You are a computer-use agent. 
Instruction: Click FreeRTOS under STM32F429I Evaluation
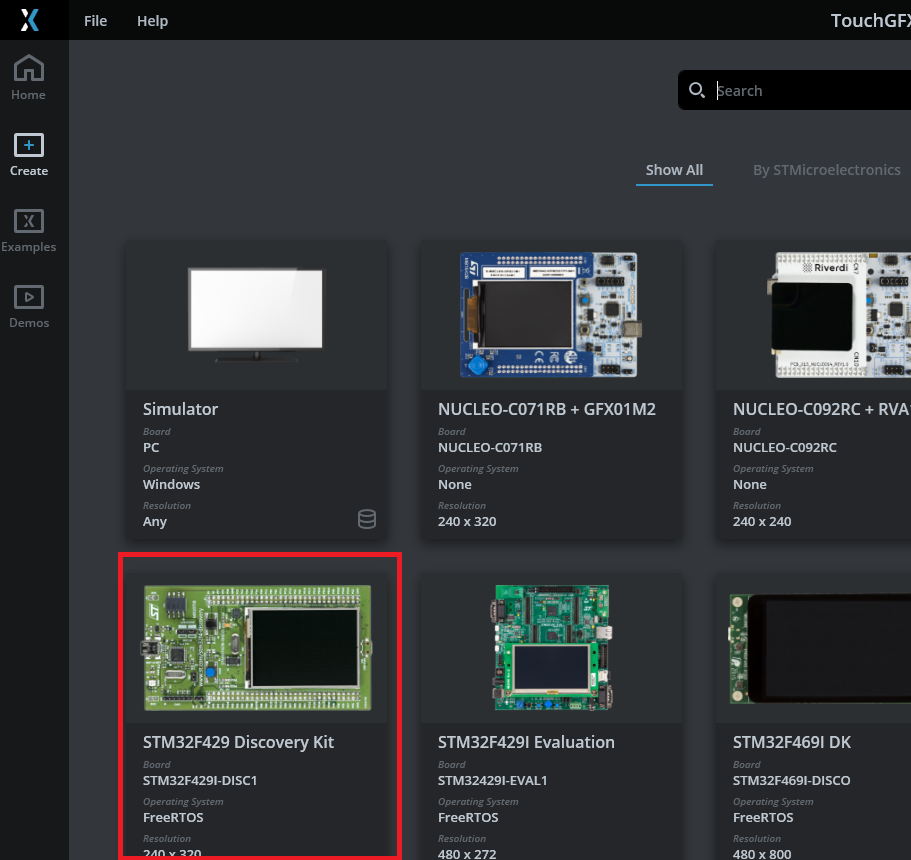[x=468, y=818]
